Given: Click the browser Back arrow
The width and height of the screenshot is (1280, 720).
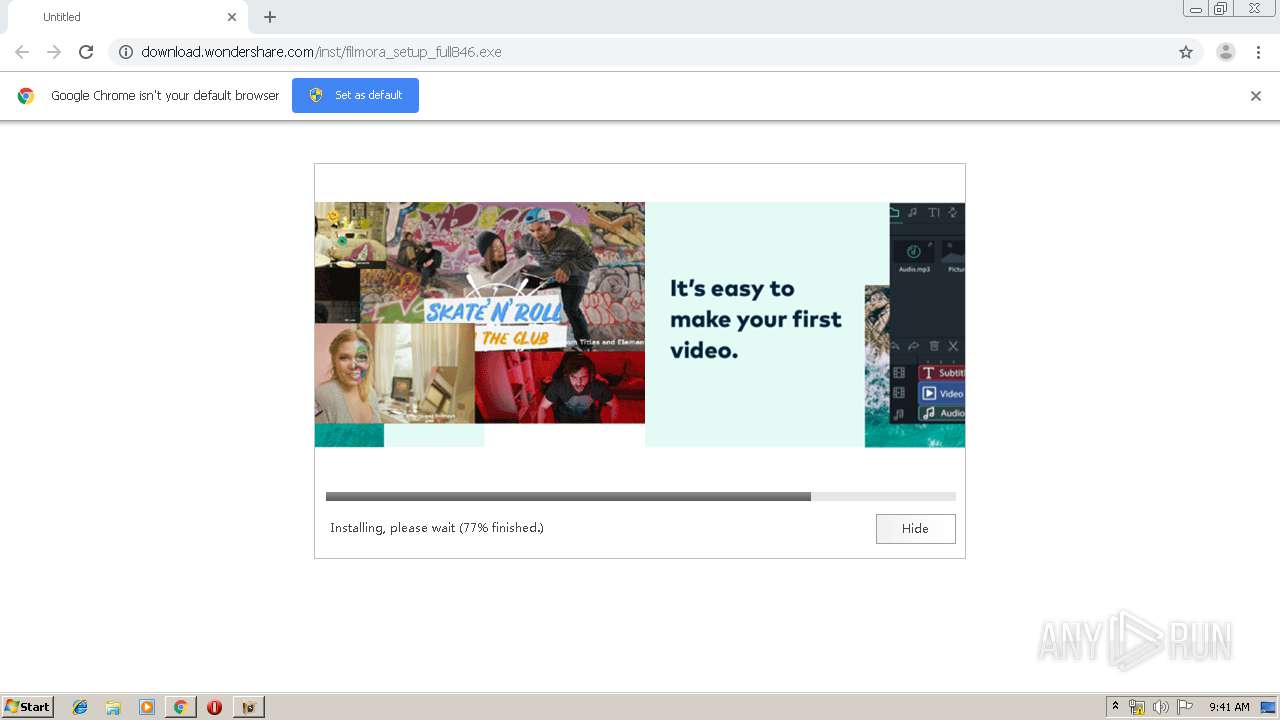Looking at the screenshot, I should tap(22, 52).
